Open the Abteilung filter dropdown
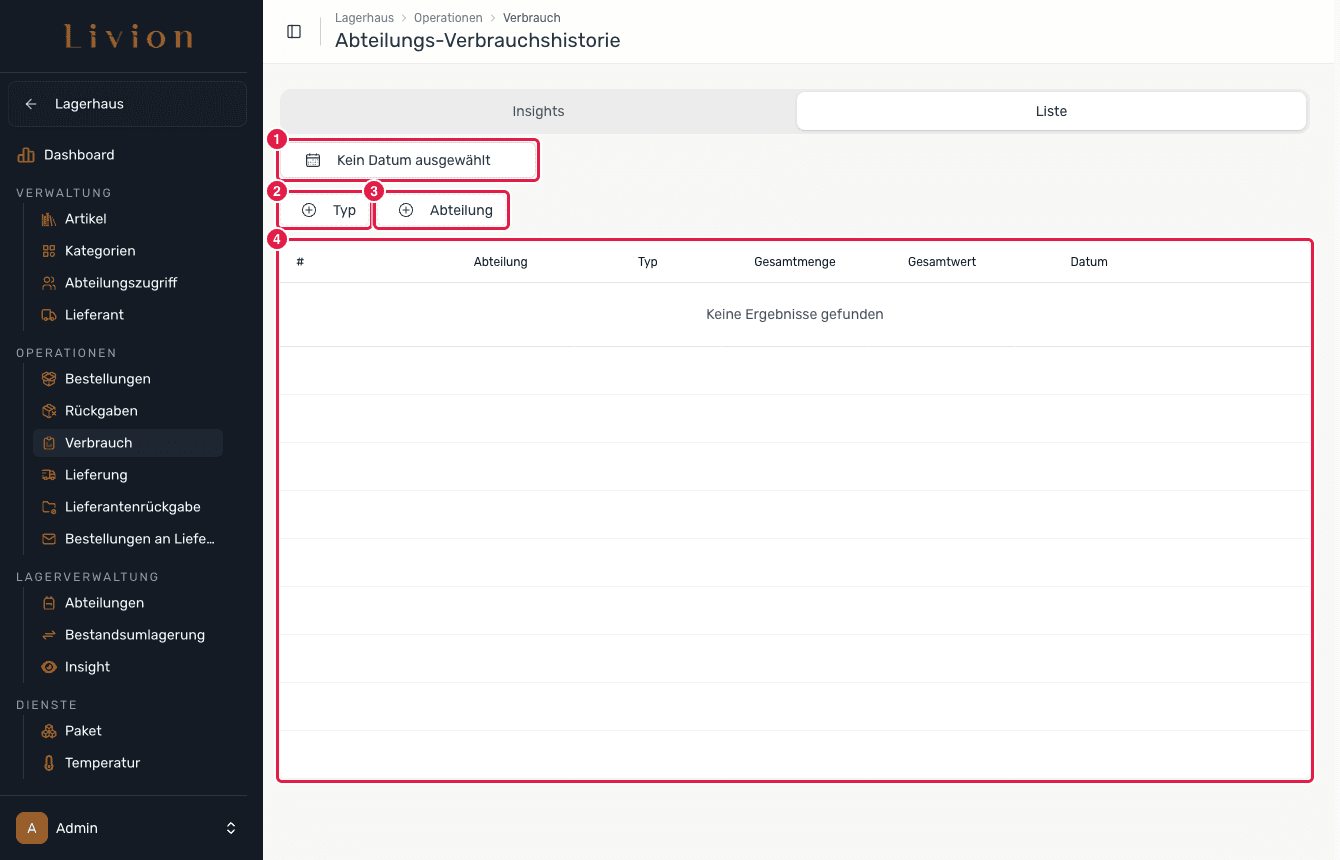This screenshot has width=1340, height=860. 441,210
